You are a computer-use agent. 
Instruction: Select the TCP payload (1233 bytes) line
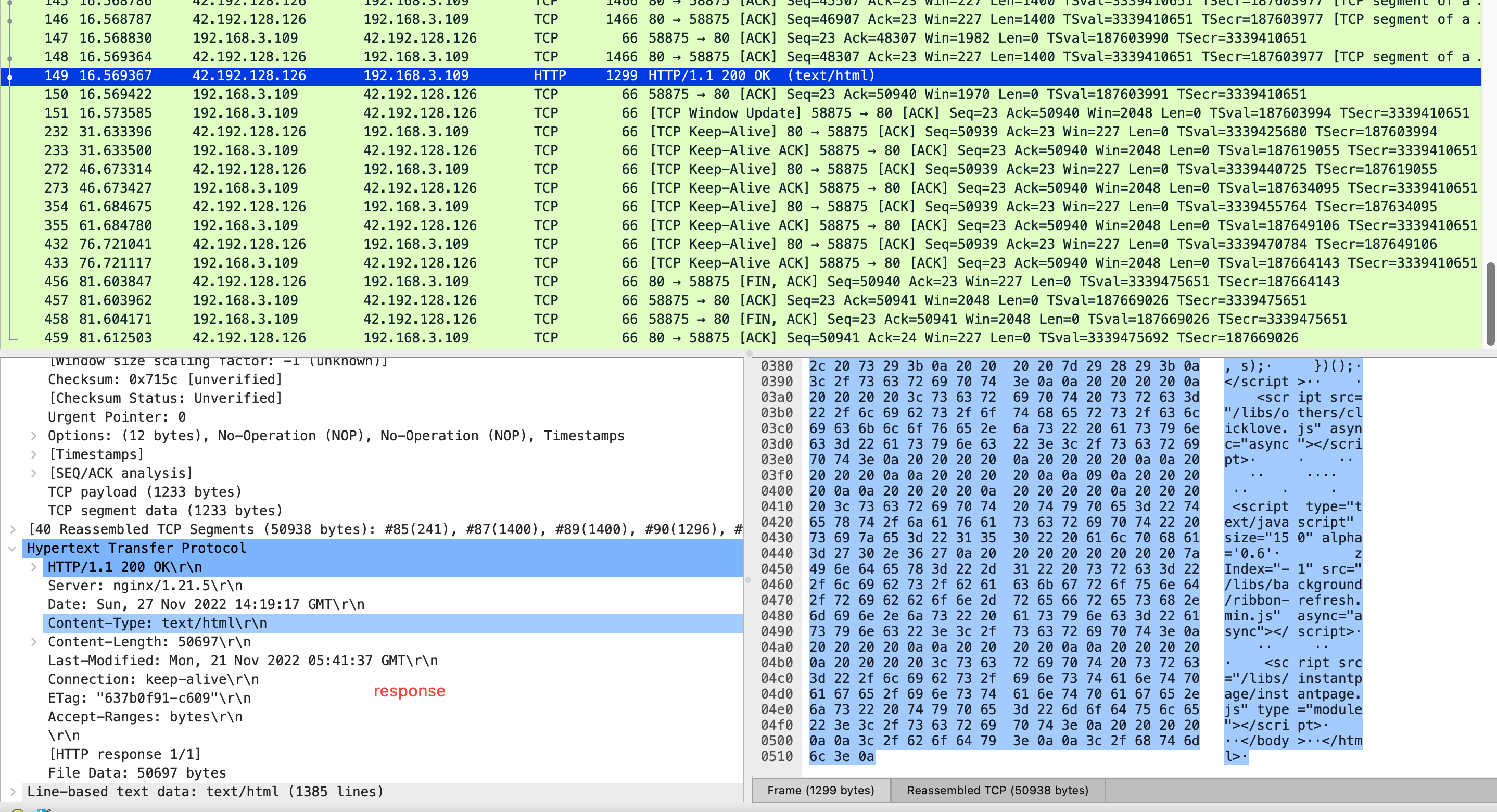[144, 492]
